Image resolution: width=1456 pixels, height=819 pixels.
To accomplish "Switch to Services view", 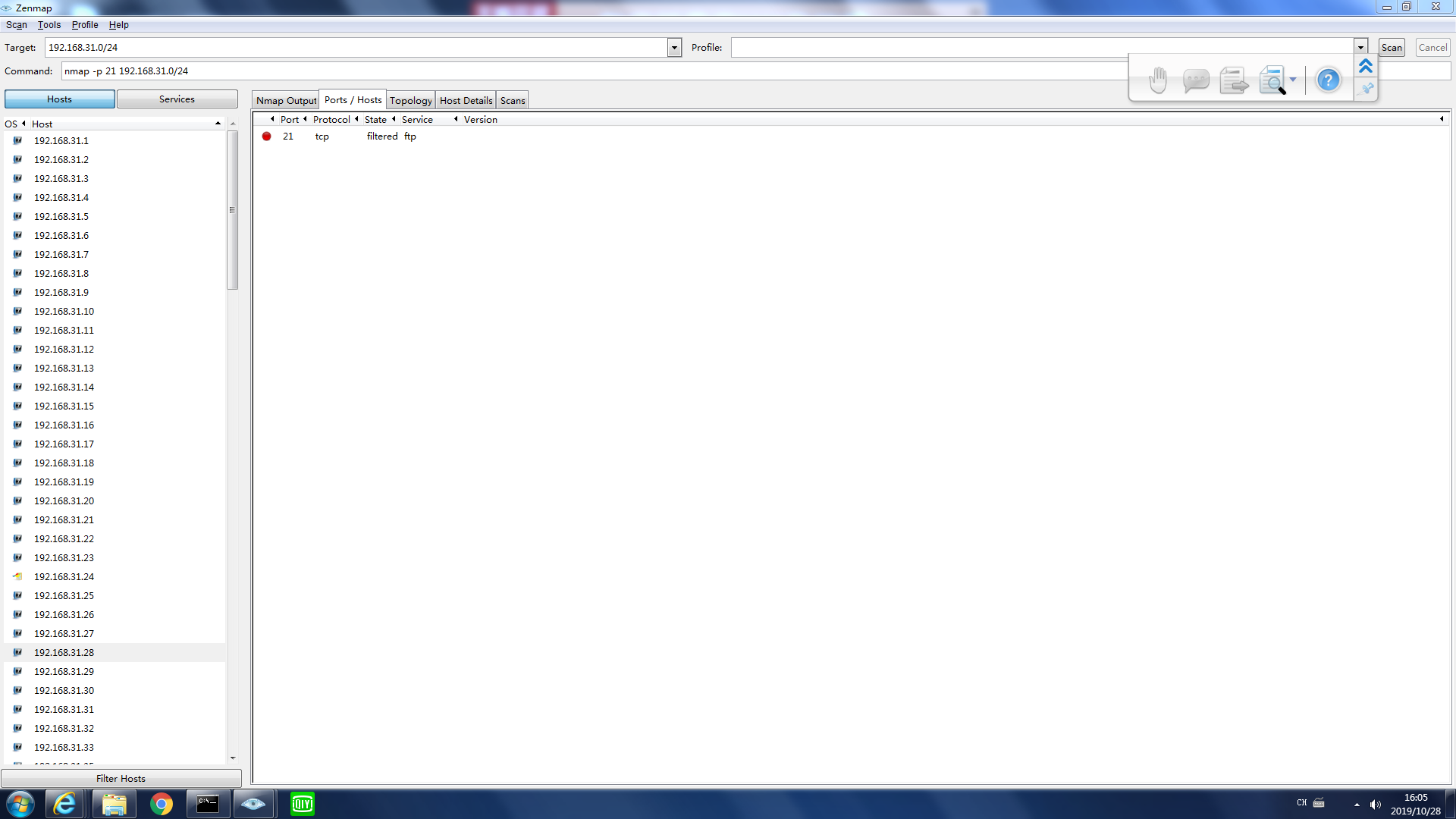I will (177, 99).
